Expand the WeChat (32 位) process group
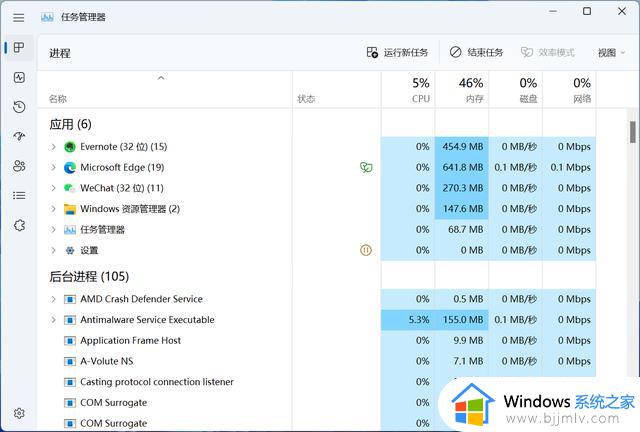 pos(53,188)
